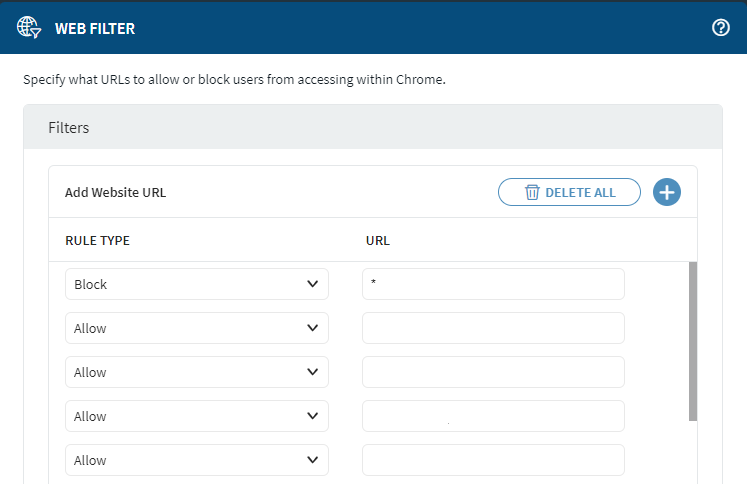Expand the third row's Allow rule dropdown
Screen dimensions: 747x484
click(x=196, y=372)
